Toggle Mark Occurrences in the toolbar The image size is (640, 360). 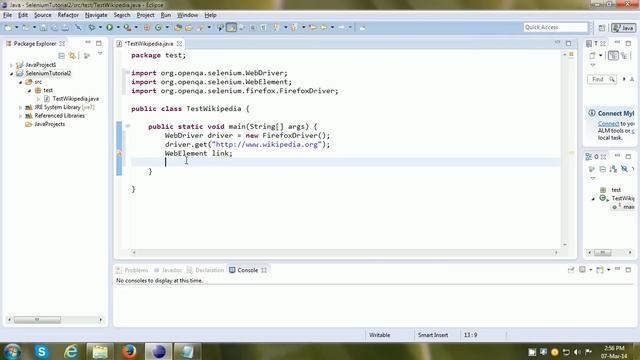point(231,27)
